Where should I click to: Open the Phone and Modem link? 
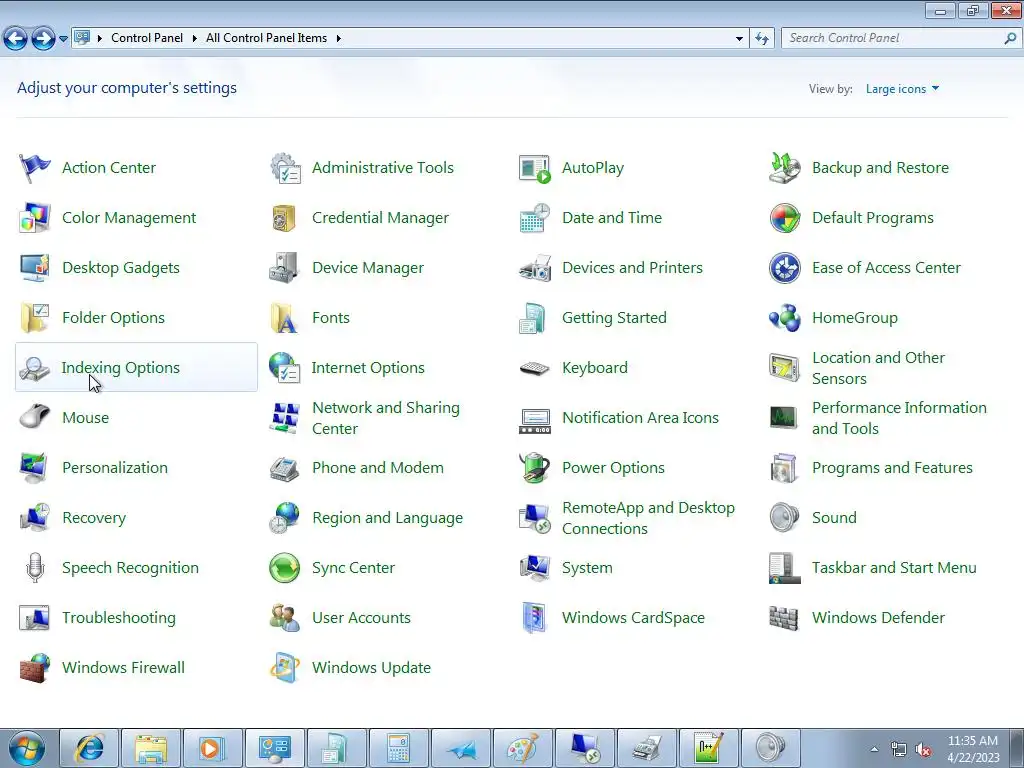(x=377, y=468)
